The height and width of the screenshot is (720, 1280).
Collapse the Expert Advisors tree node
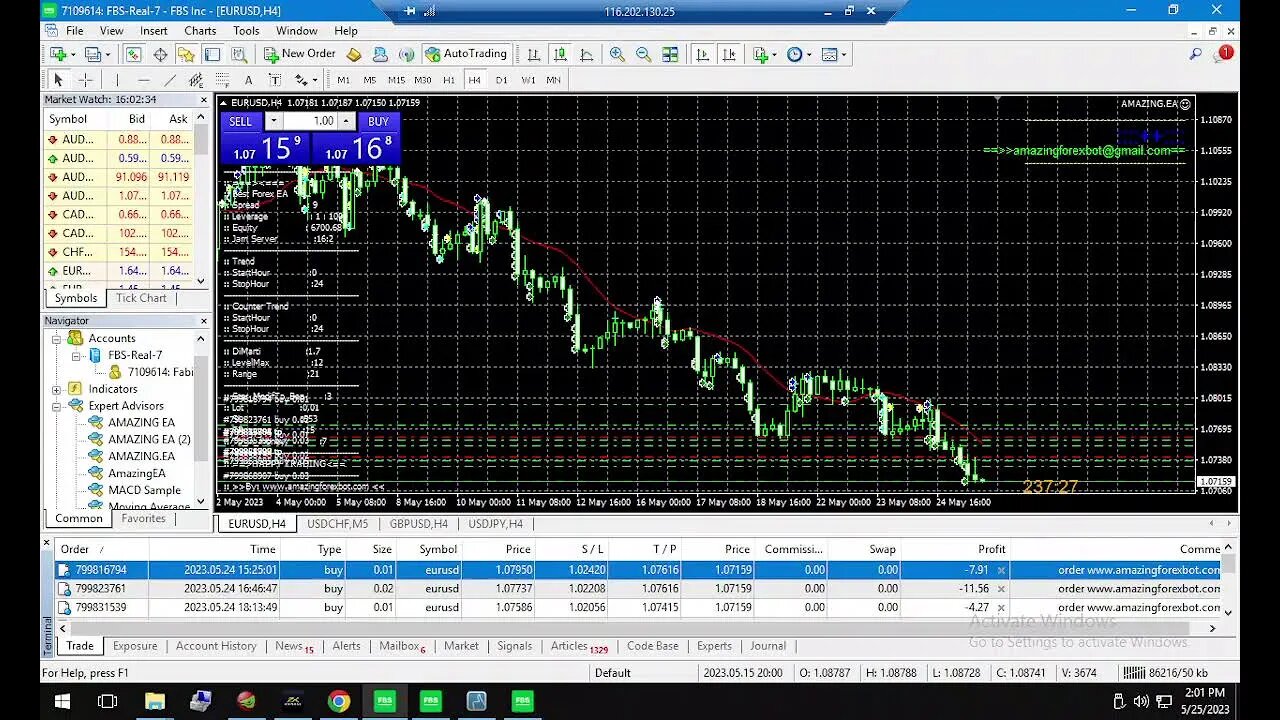point(57,406)
